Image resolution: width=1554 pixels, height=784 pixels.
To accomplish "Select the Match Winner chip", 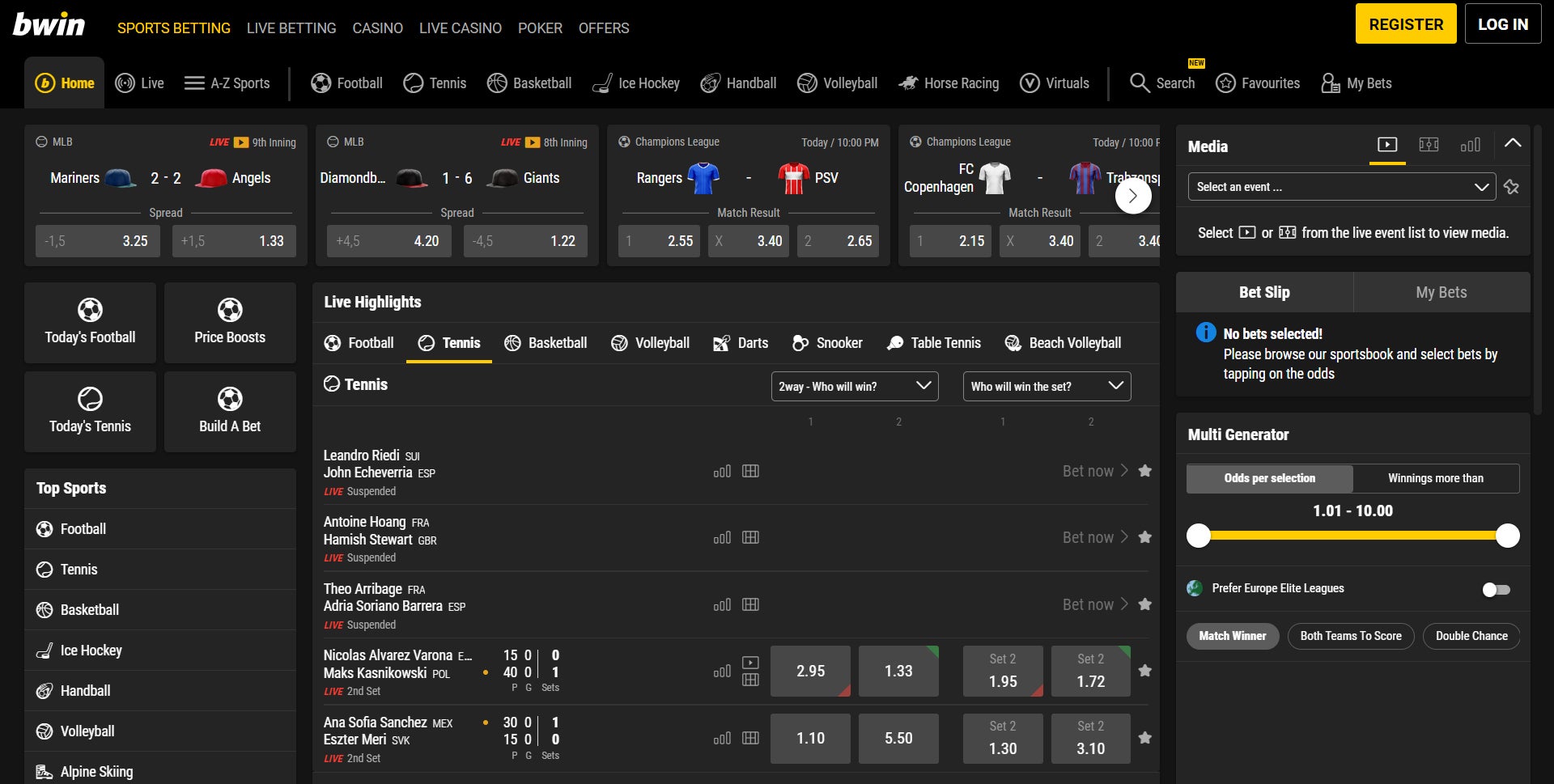I will (x=1233, y=636).
